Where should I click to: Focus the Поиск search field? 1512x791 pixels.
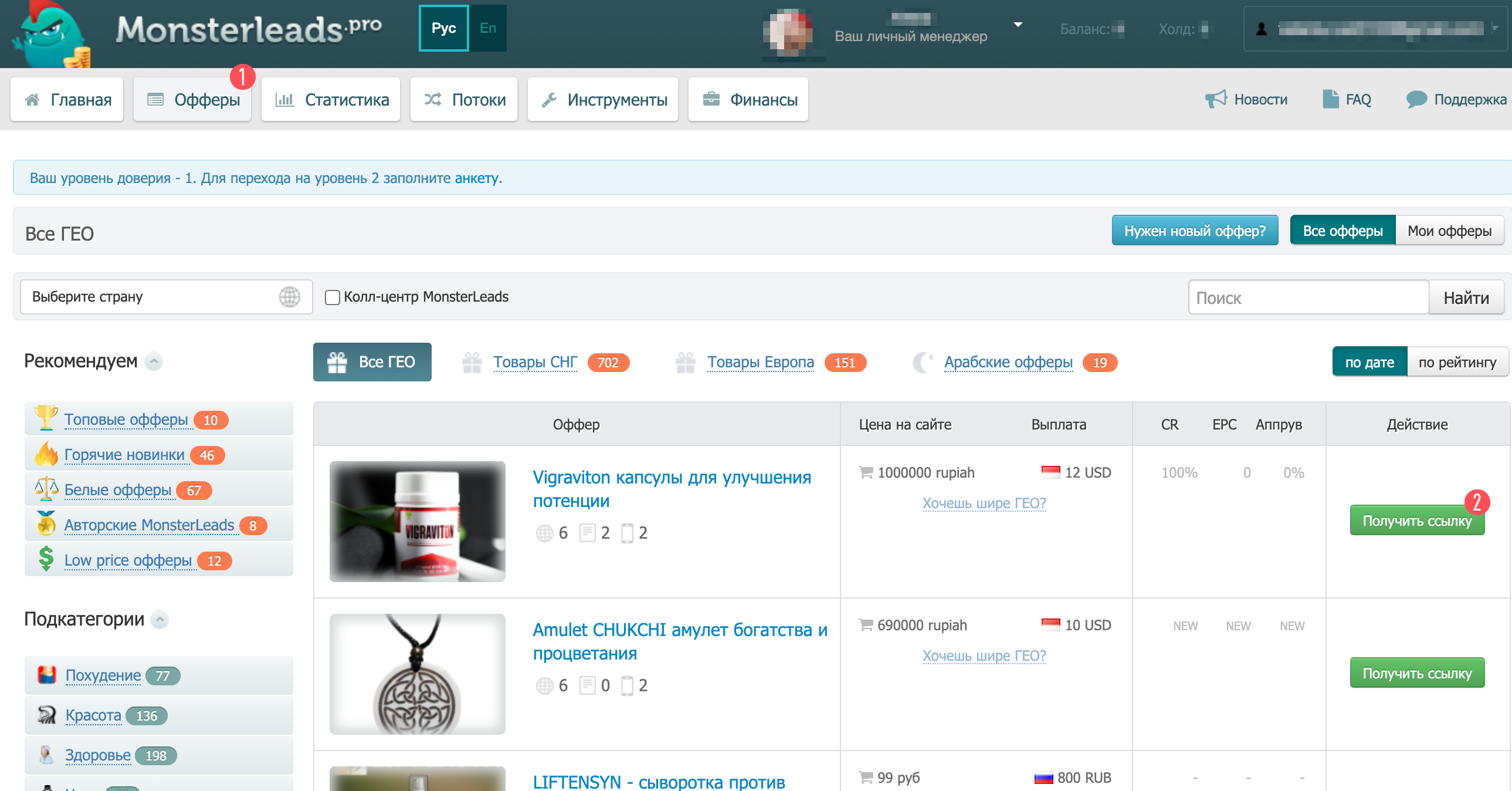pos(1308,298)
